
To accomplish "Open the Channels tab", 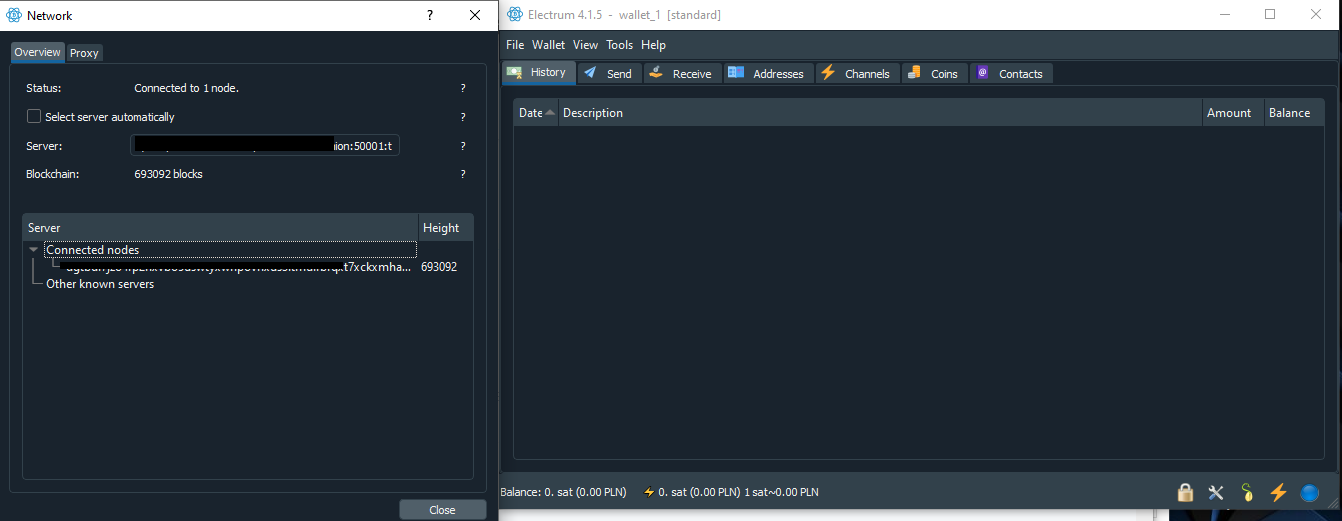I will click(x=856, y=73).
